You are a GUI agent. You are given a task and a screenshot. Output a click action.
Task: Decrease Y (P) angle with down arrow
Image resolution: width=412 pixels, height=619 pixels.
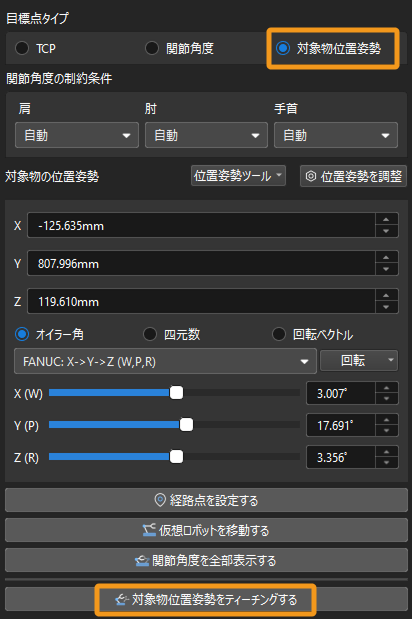point(386,431)
